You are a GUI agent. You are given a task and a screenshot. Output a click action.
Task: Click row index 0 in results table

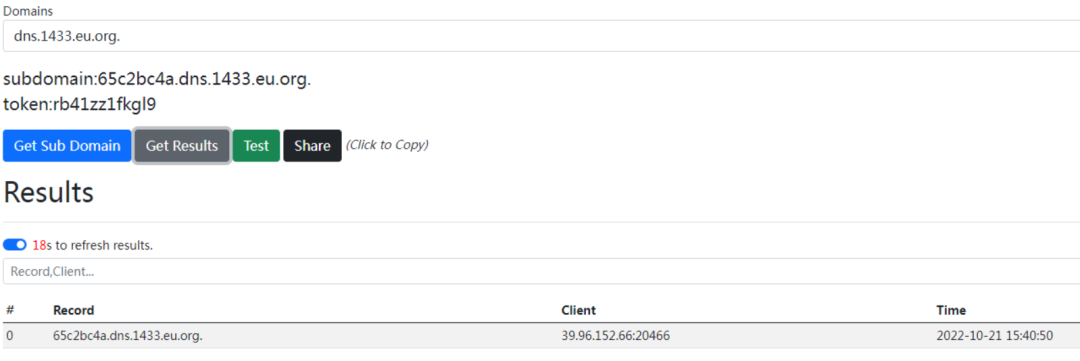click(x=10, y=336)
